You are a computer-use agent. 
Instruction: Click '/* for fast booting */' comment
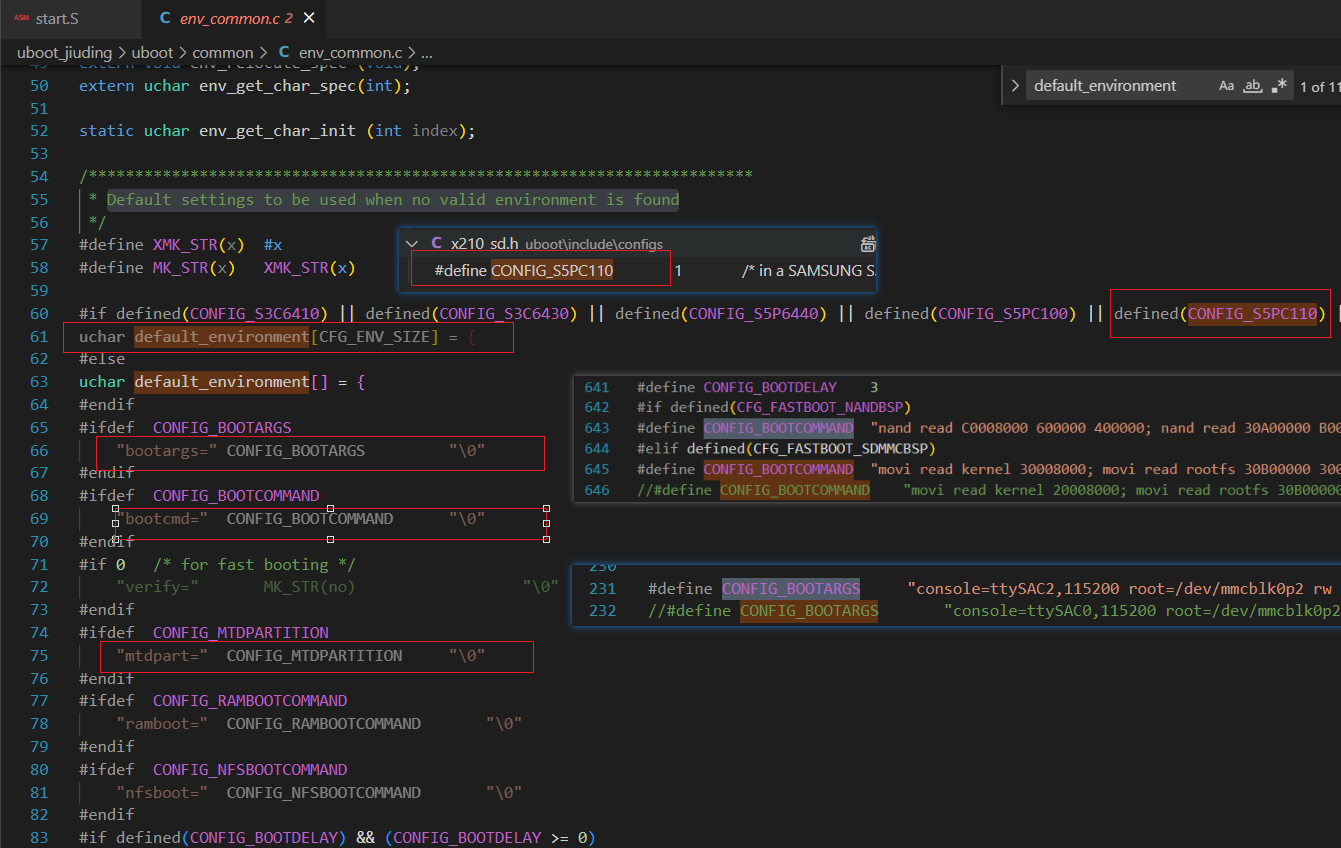[x=254, y=565]
